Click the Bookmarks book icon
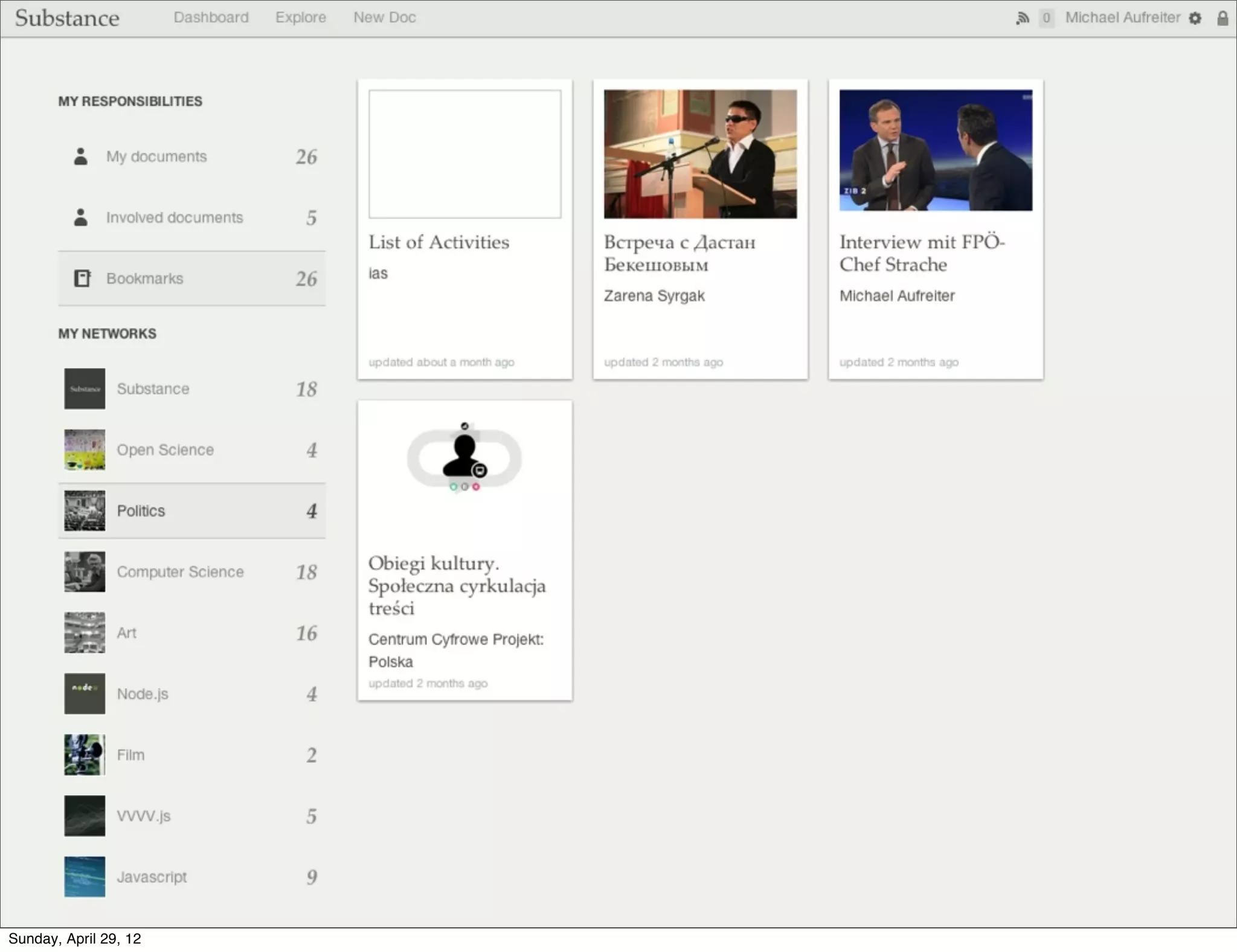The width and height of the screenshot is (1237, 952). tap(82, 278)
